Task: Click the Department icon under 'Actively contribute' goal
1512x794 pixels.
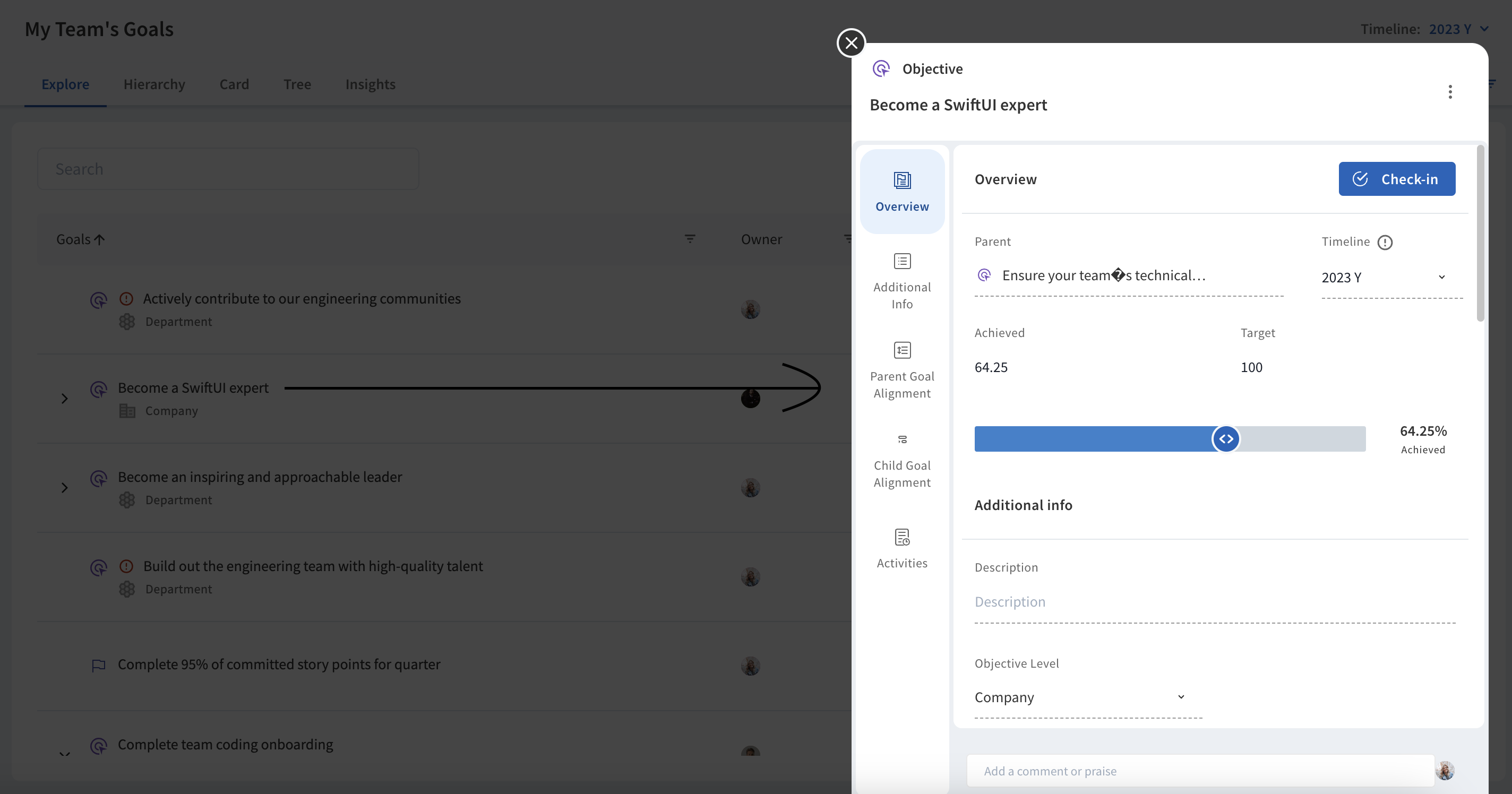Action: [x=127, y=322]
